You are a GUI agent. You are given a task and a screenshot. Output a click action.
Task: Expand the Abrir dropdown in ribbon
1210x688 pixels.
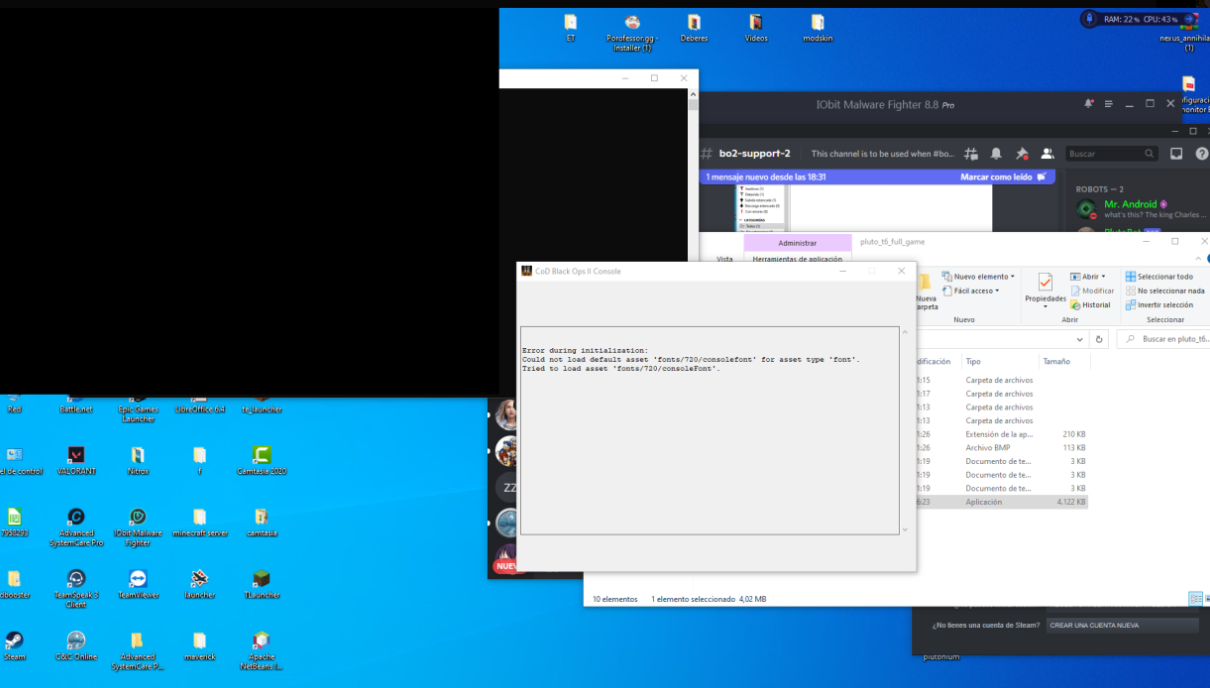1087,277
